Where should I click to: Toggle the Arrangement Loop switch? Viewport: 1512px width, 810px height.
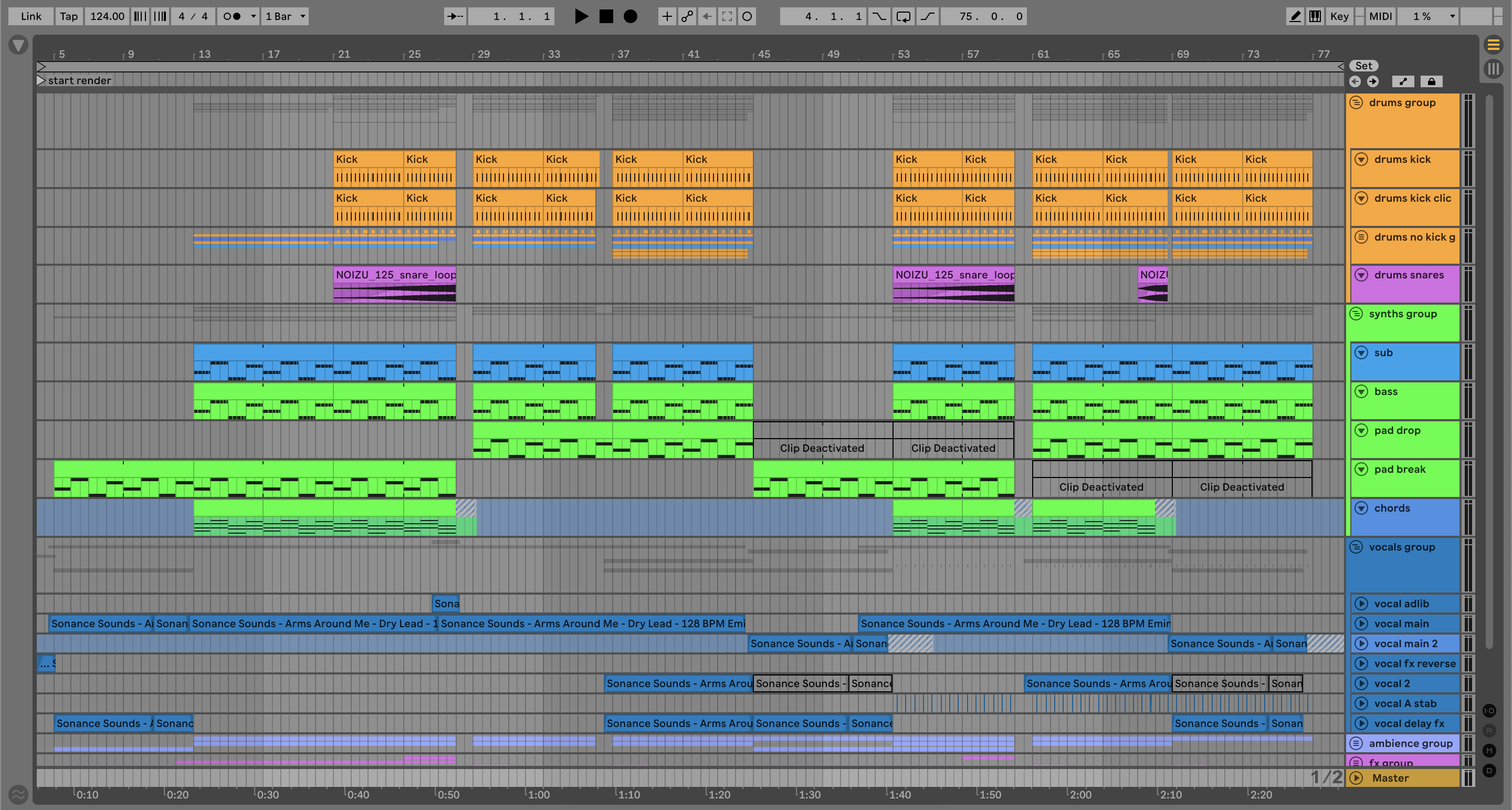coord(904,16)
